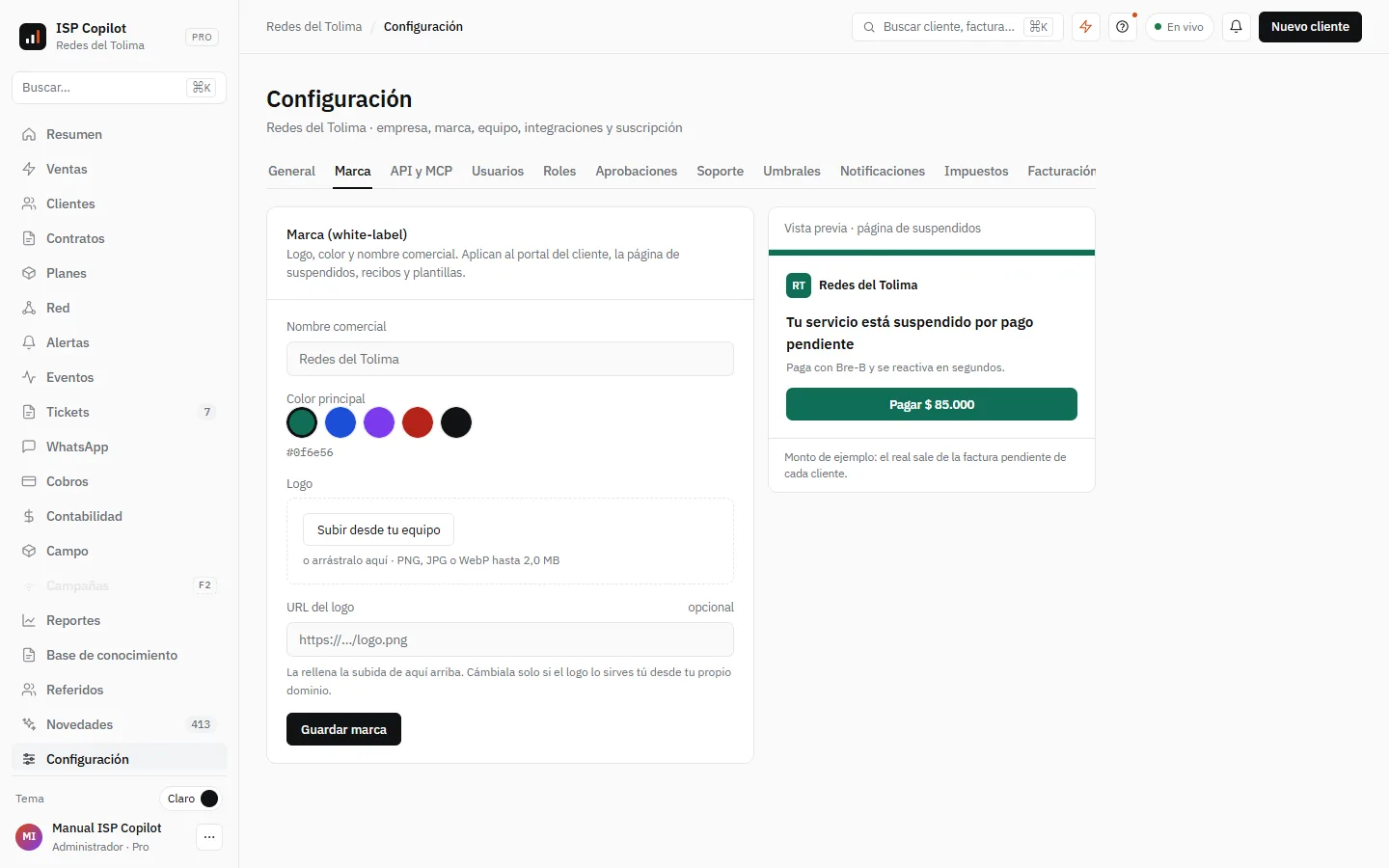
Task: Go to the Notificaciones tab
Action: (x=883, y=171)
